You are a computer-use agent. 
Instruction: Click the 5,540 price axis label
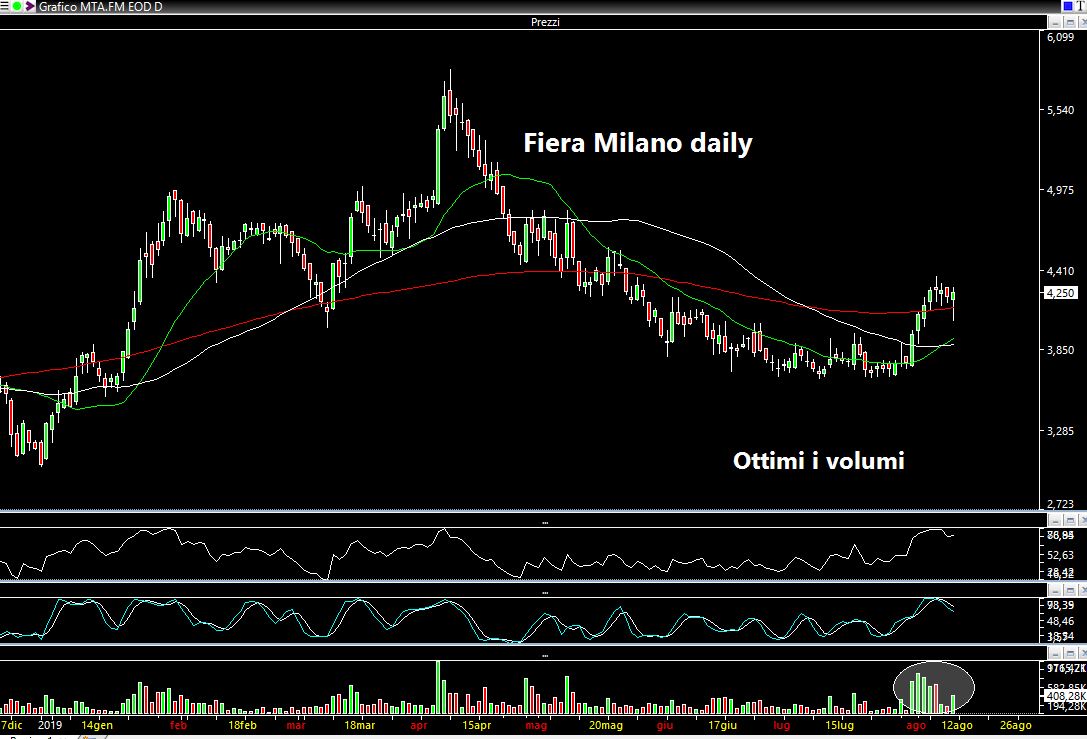[x=1061, y=110]
